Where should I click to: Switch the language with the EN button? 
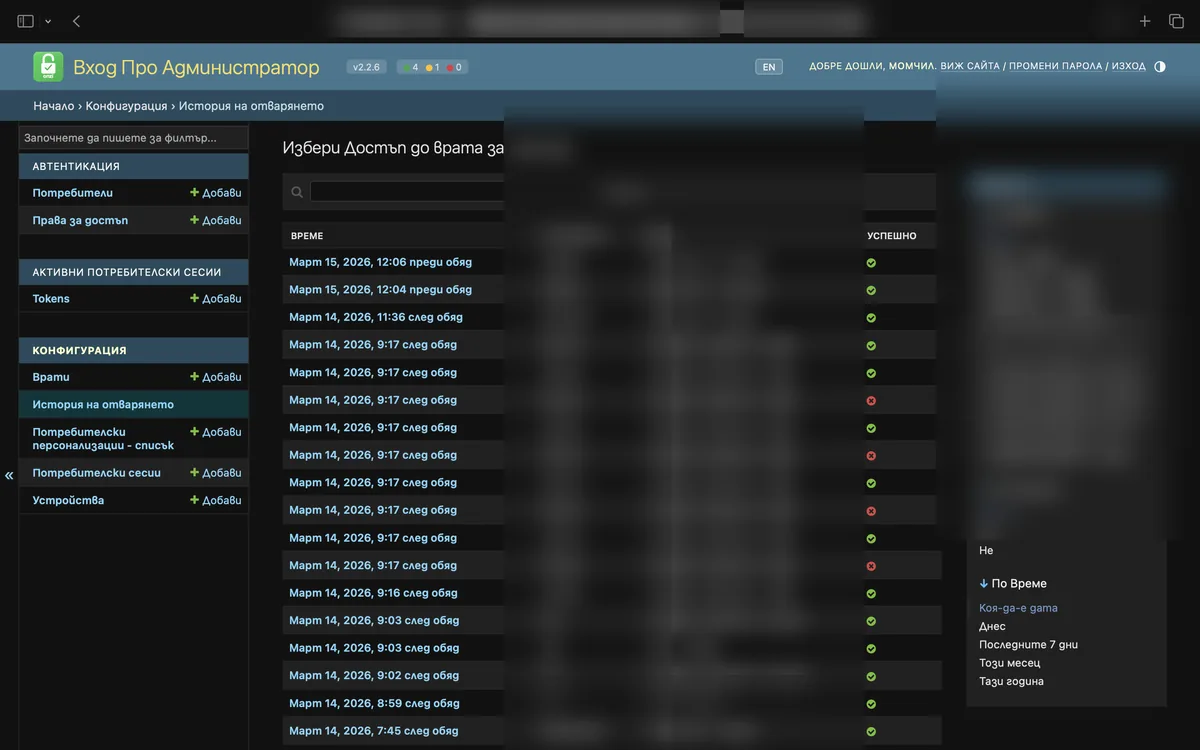pos(769,67)
